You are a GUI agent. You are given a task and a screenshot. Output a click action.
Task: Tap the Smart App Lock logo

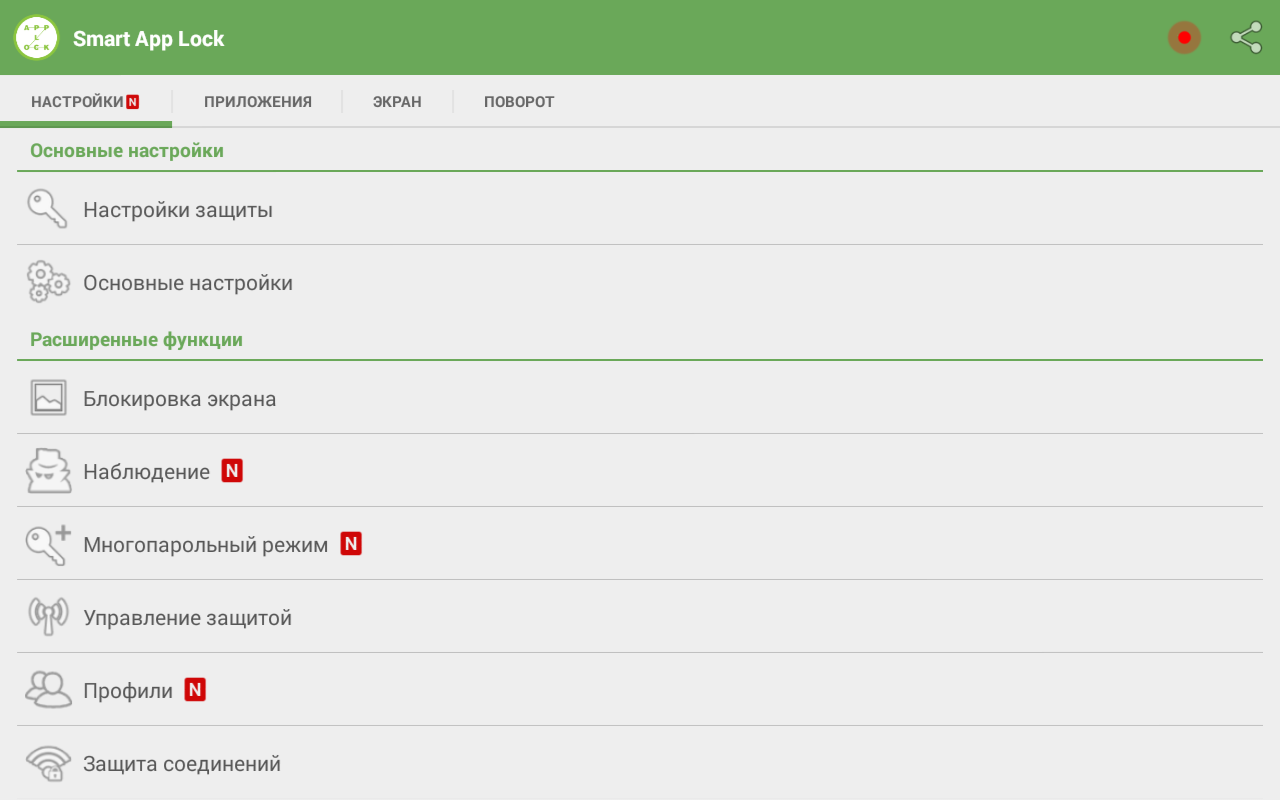tap(37, 38)
